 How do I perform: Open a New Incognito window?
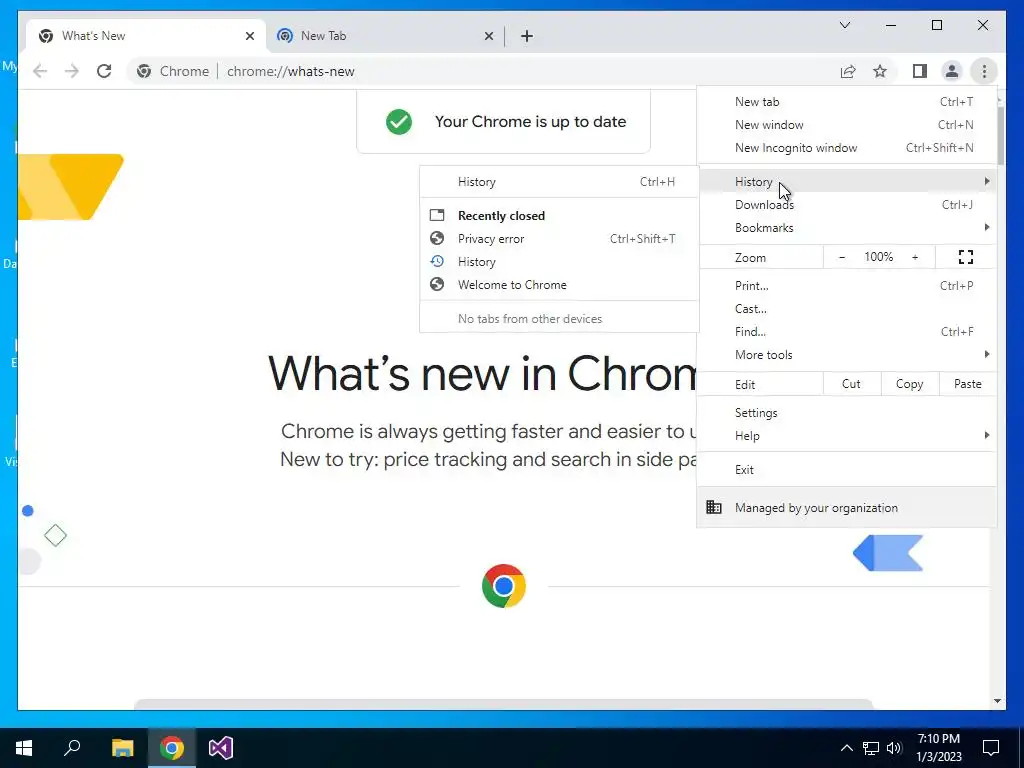click(847, 148)
